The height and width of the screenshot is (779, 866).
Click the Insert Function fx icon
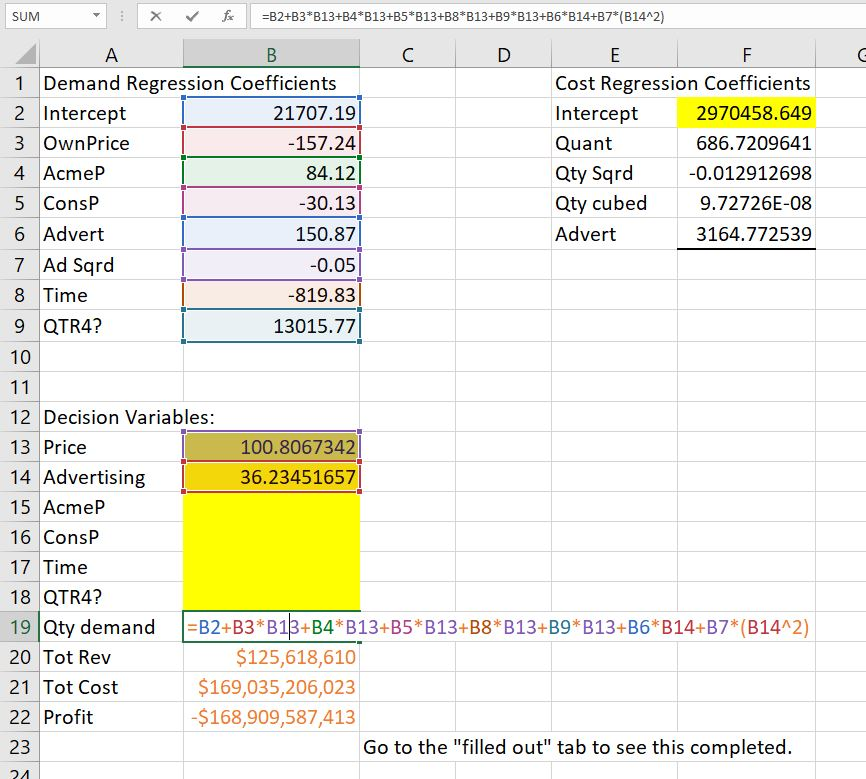coord(229,15)
